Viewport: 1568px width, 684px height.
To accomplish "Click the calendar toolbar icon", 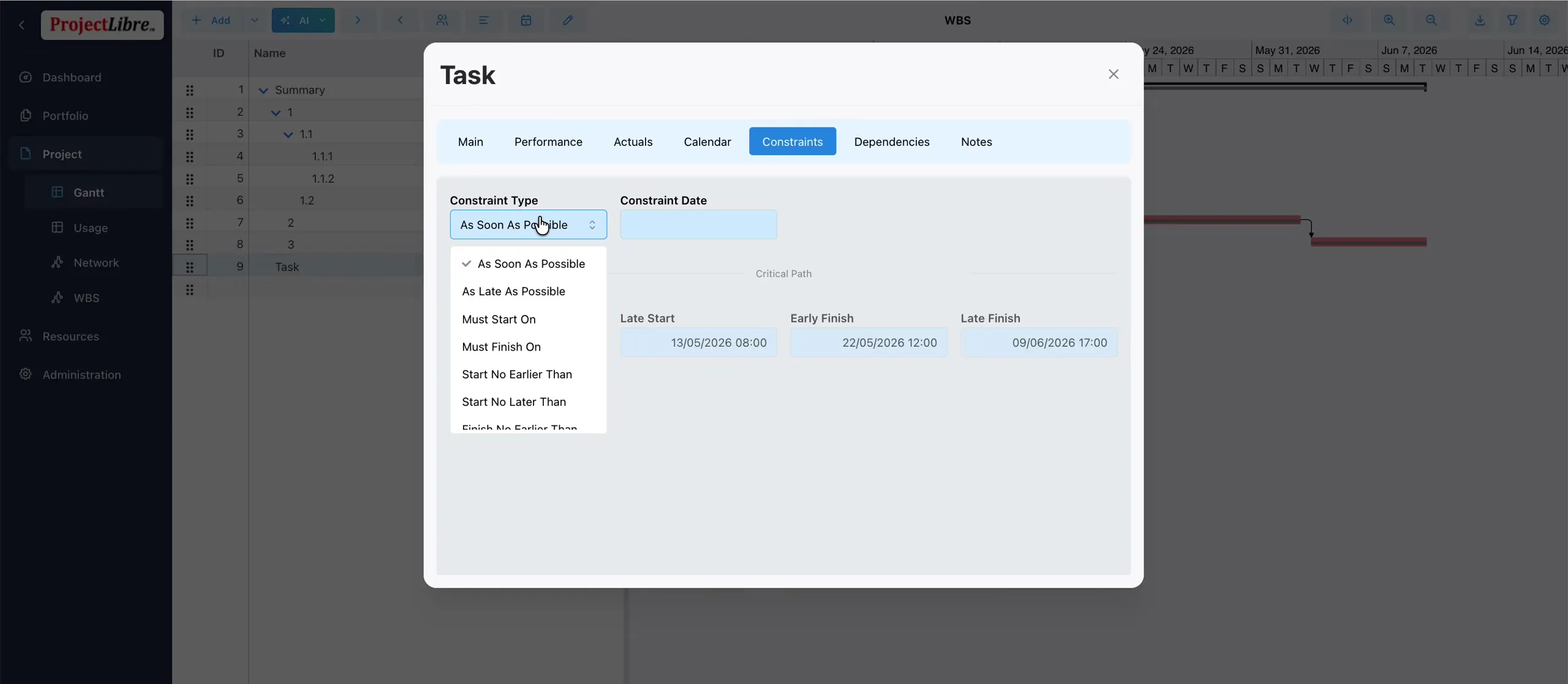I will click(526, 20).
